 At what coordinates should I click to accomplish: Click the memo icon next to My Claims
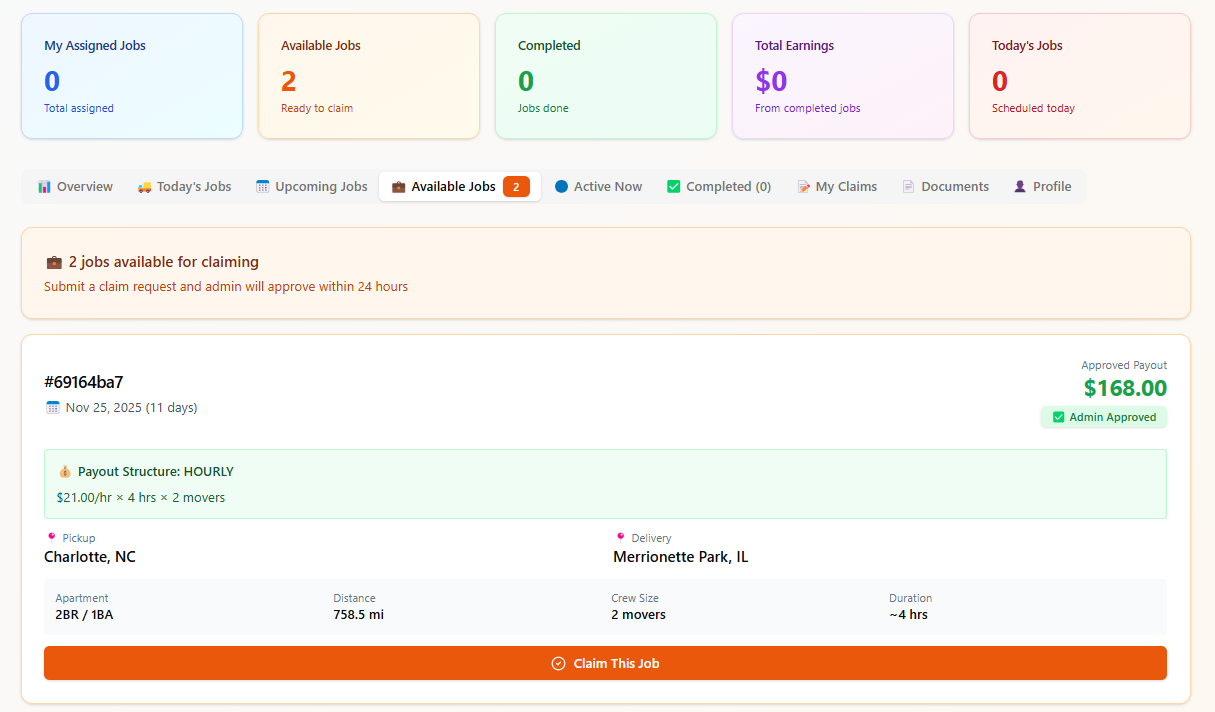(803, 187)
